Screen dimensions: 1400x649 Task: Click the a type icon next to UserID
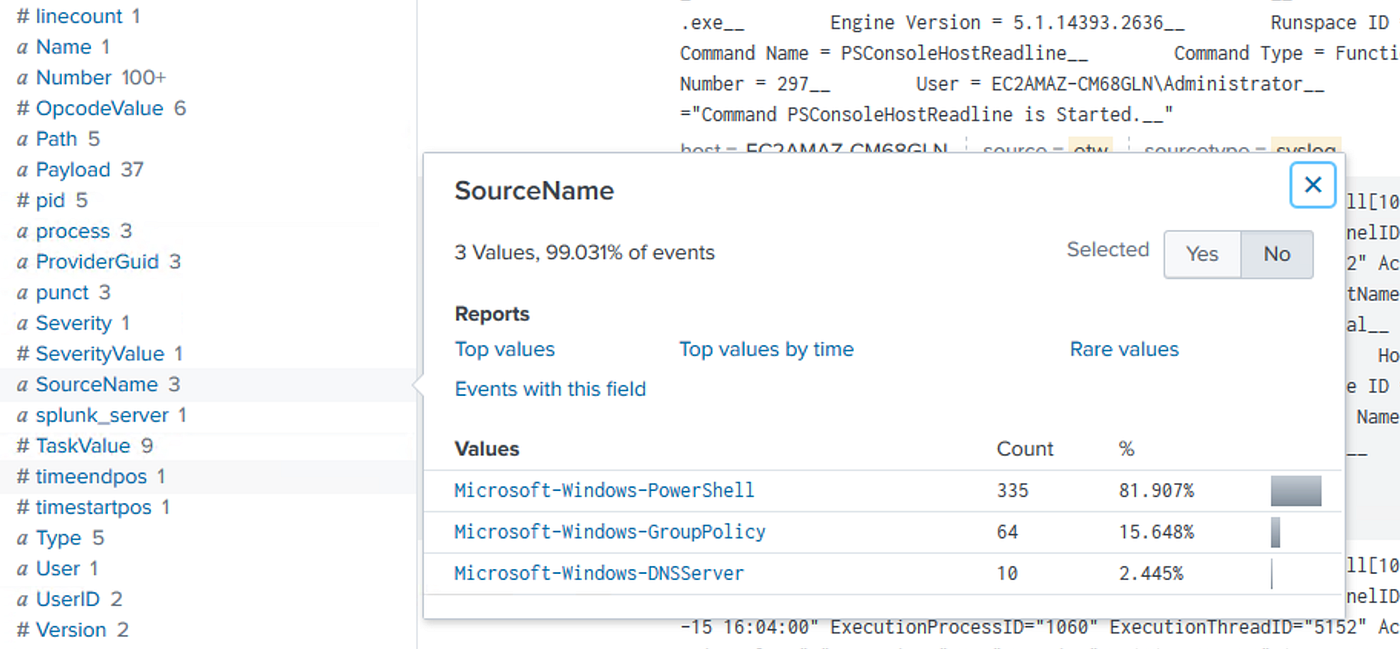pyautogui.click(x=22, y=600)
